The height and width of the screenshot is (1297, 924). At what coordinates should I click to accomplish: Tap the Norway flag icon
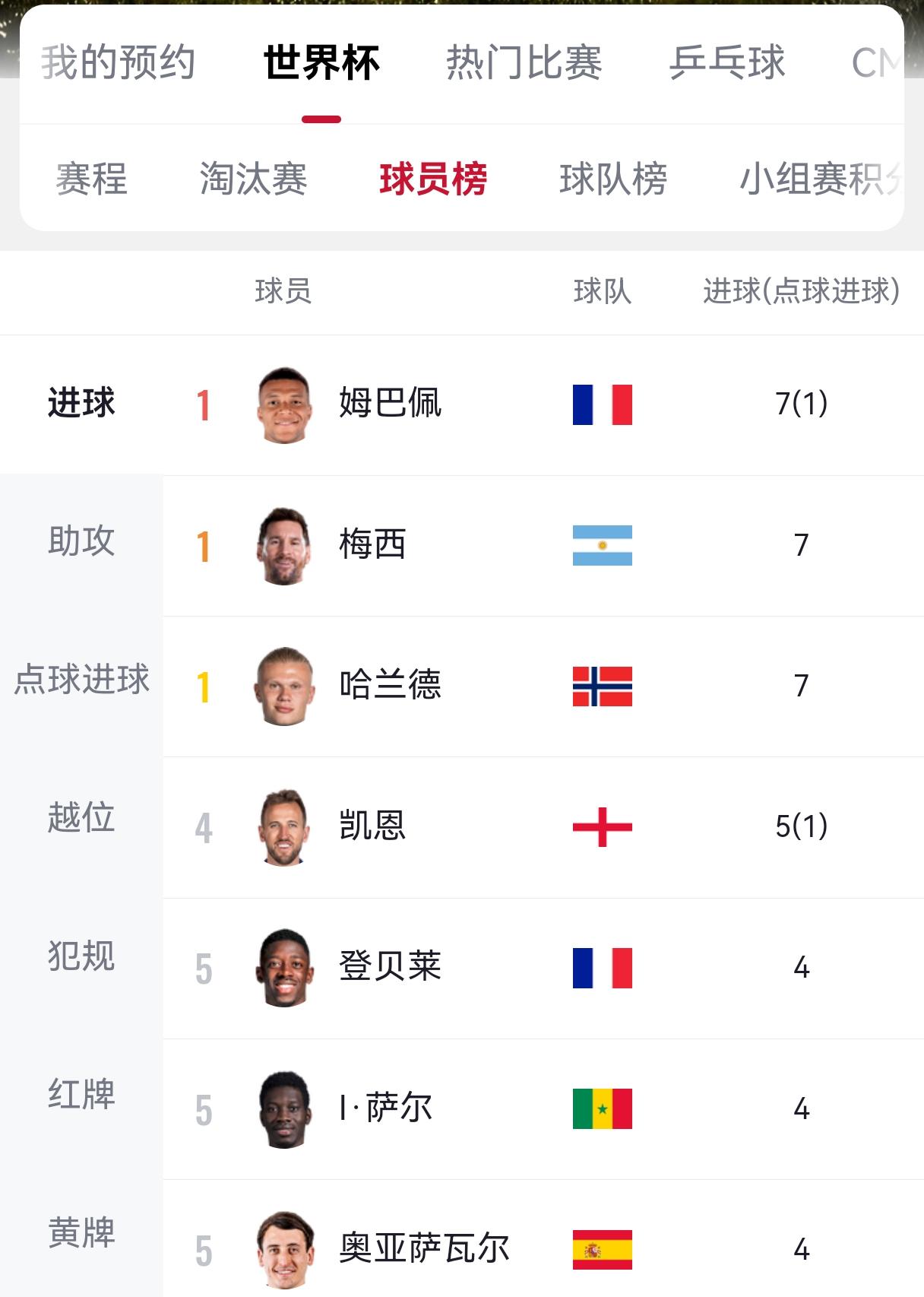[602, 686]
